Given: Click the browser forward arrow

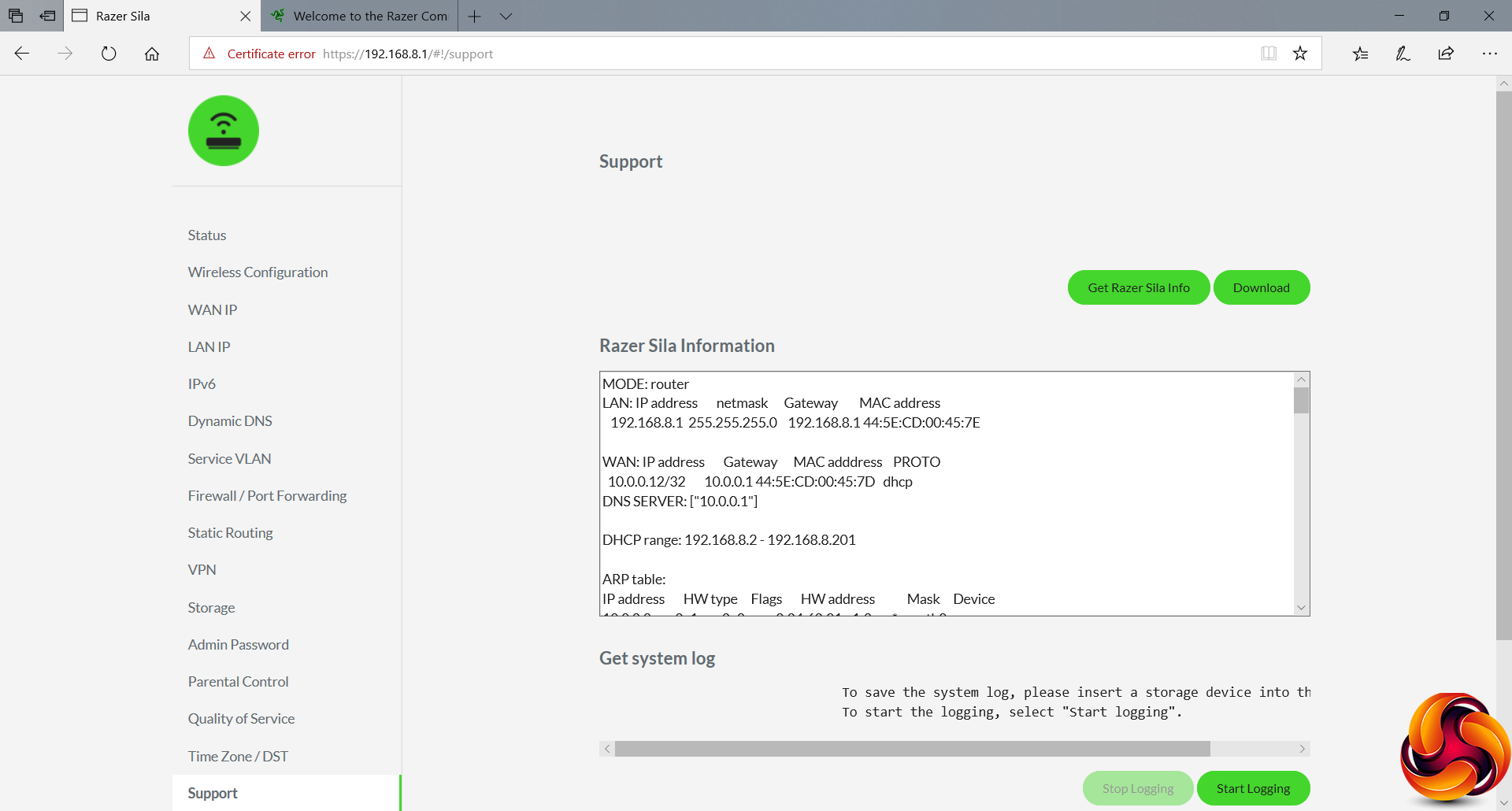Looking at the screenshot, I should pos(65,54).
